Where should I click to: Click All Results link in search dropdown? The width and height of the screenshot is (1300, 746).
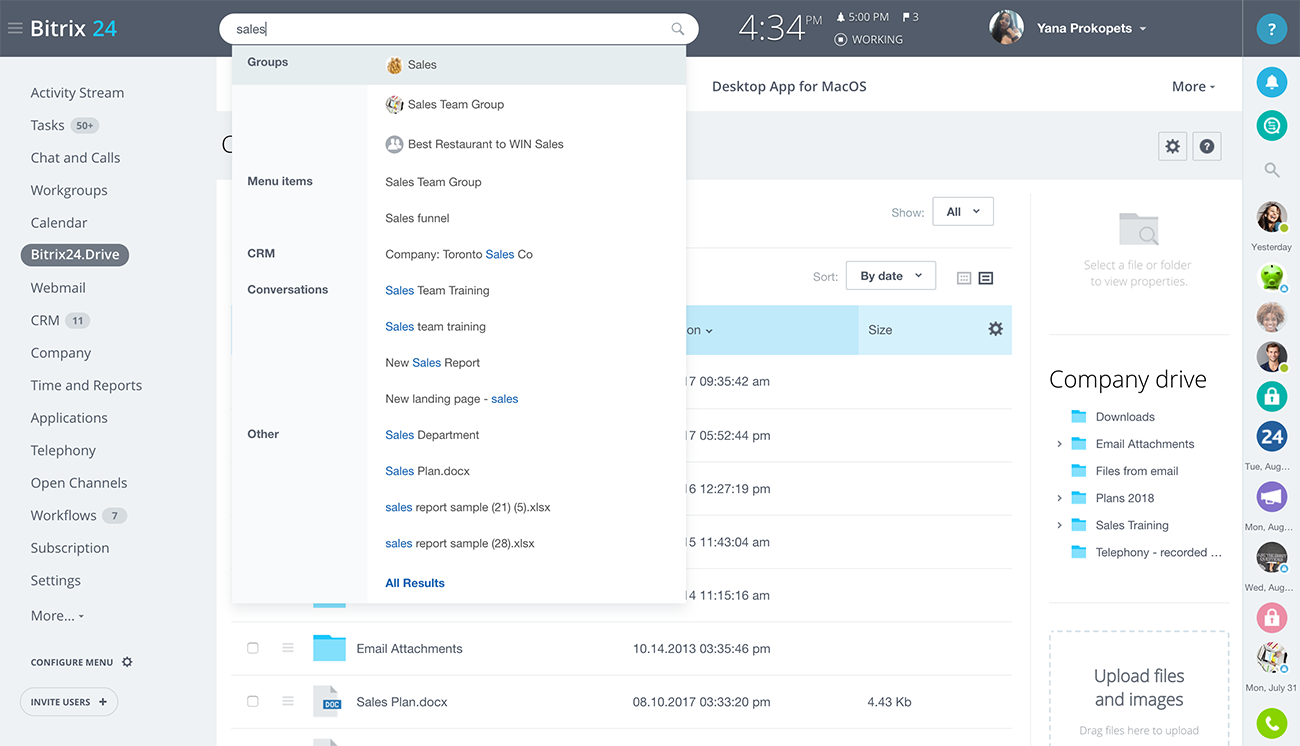(415, 583)
